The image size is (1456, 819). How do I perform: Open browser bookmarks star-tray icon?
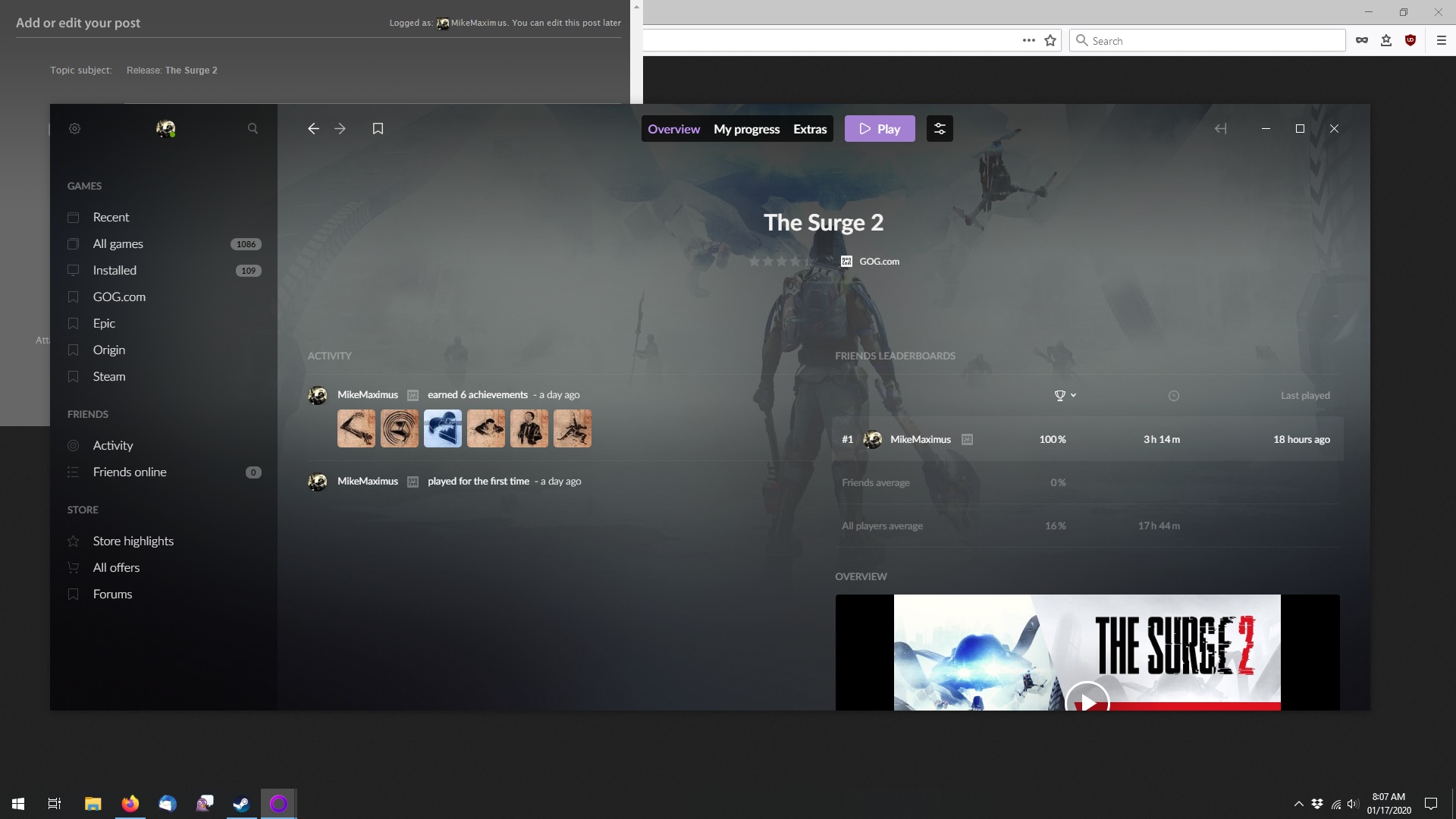(1386, 41)
